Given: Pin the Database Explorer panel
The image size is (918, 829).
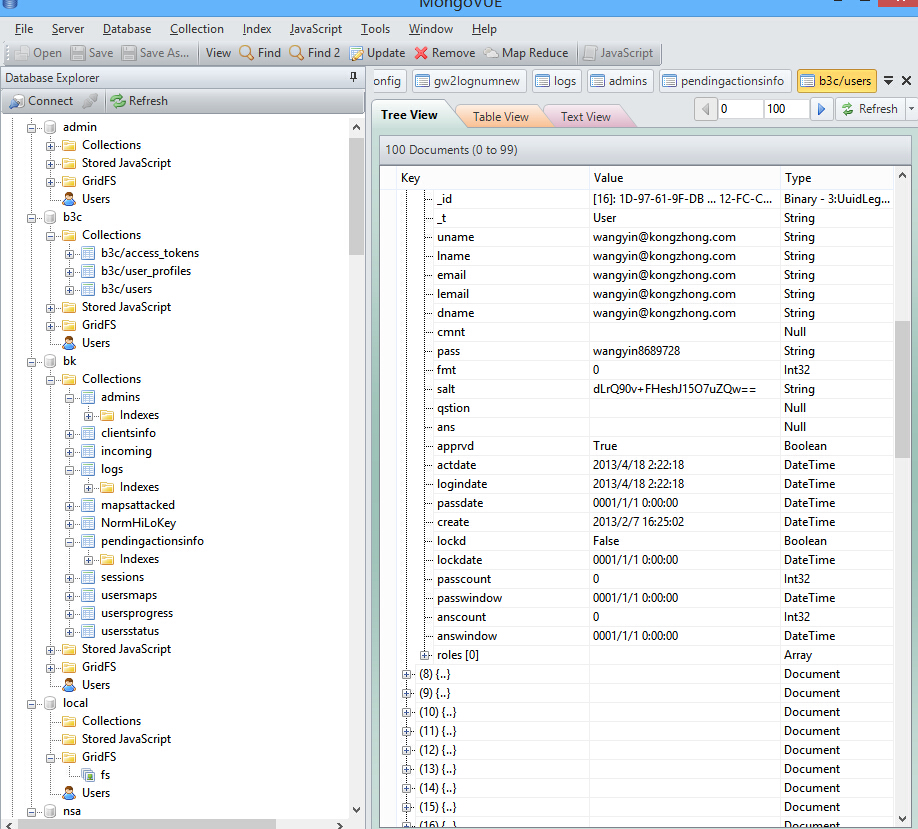Looking at the screenshot, I should [353, 77].
